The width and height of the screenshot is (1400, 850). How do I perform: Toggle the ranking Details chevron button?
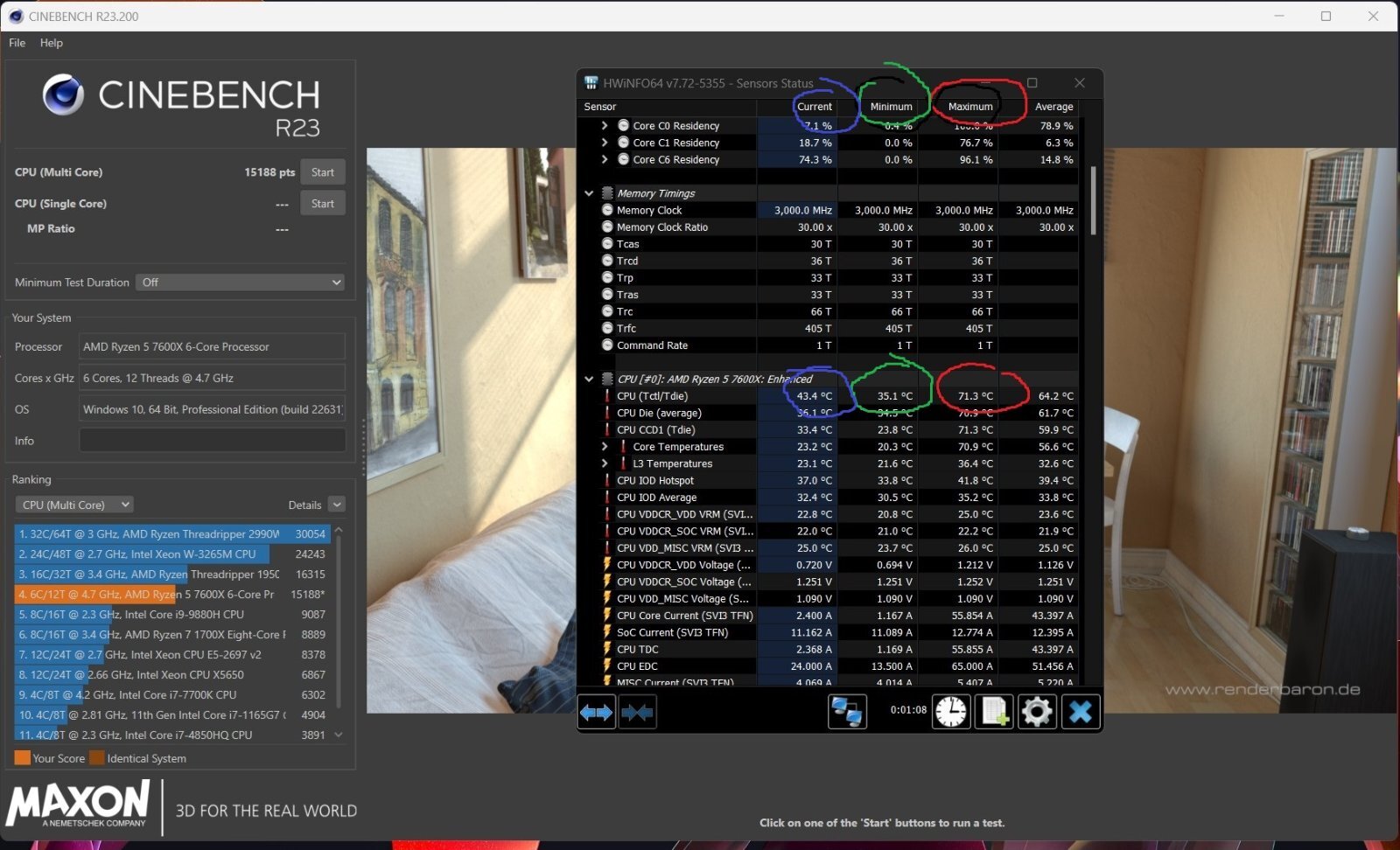pos(337,505)
